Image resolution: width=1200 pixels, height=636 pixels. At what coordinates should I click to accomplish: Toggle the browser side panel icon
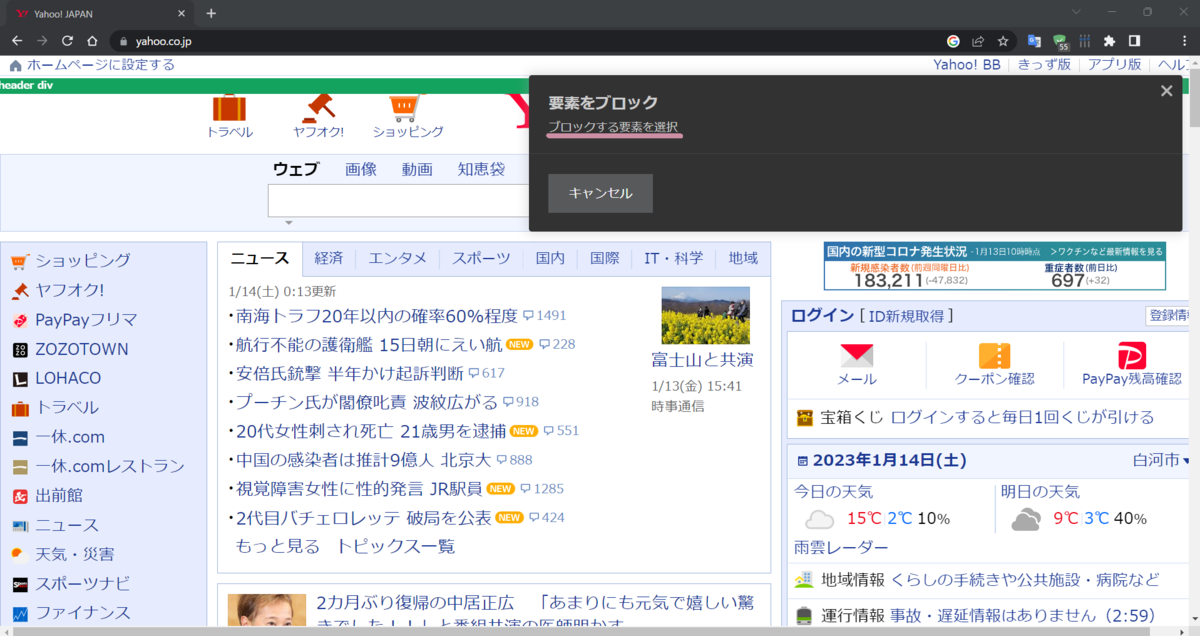tap(1135, 41)
